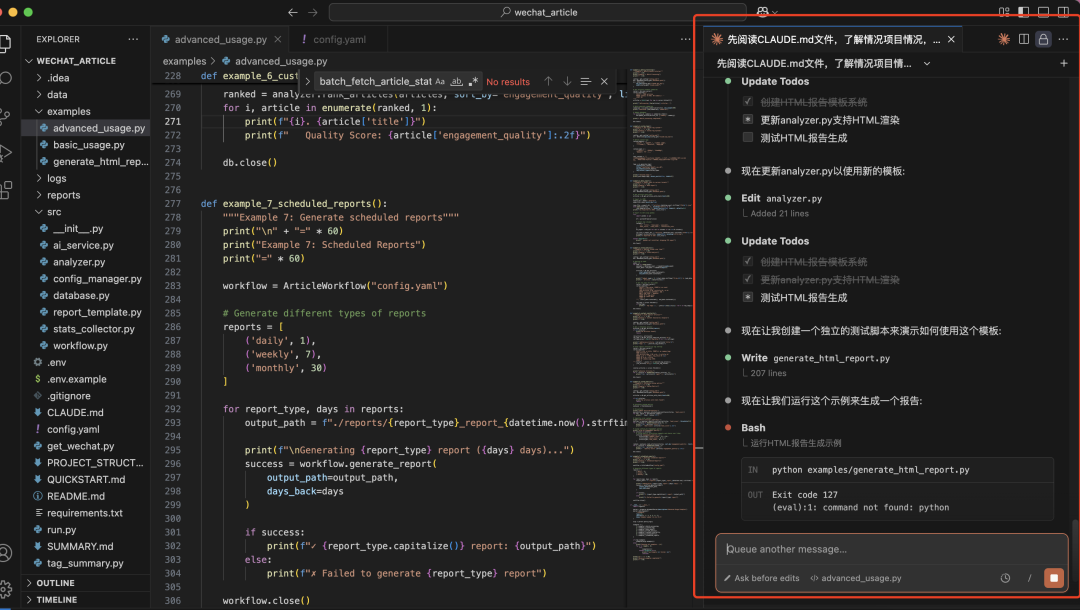Click the advanced_usage.py context chip in Claude input
Viewport: 1080px width, 610px height.
[x=855, y=578]
